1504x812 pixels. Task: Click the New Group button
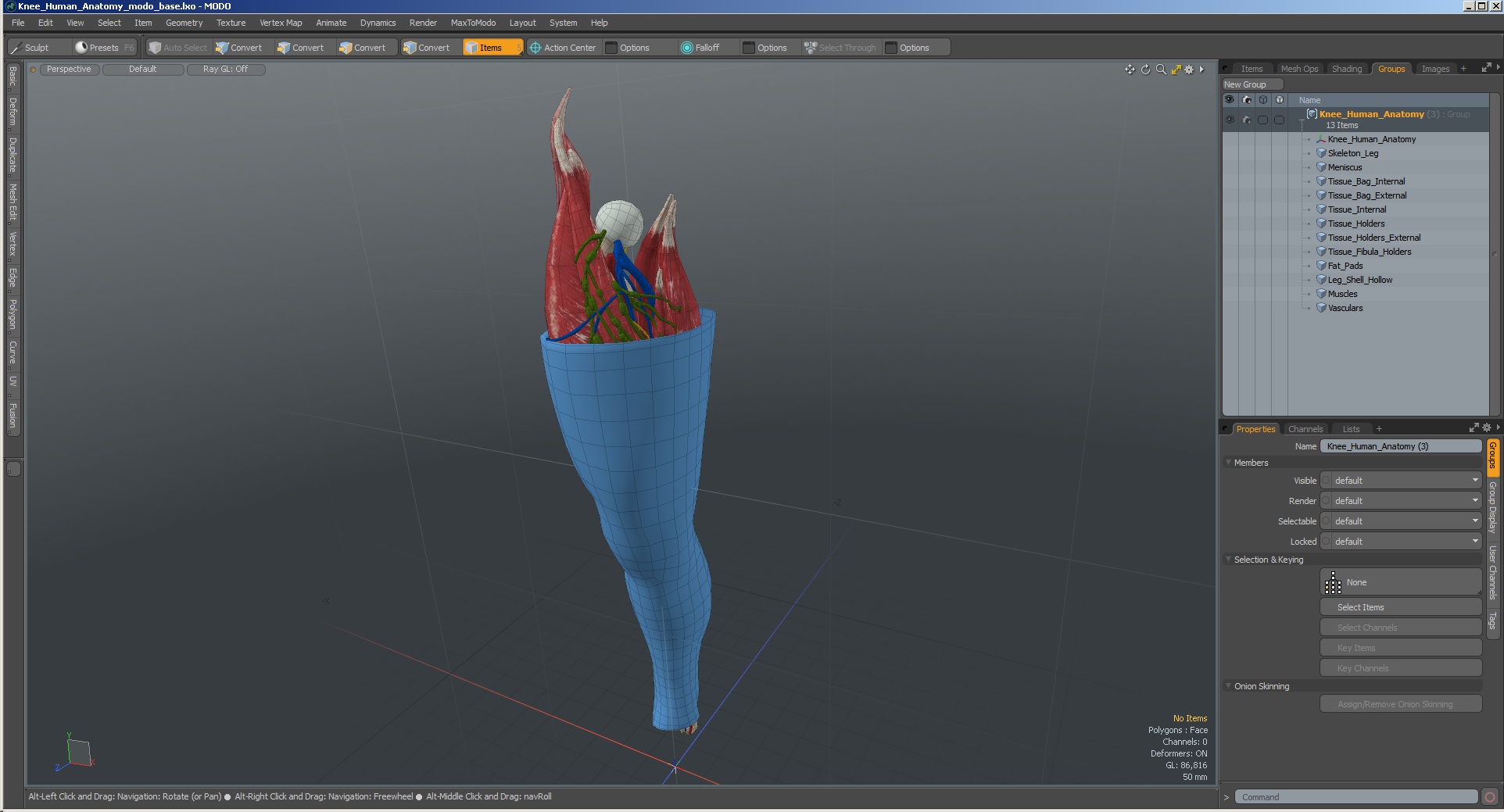coord(1252,84)
